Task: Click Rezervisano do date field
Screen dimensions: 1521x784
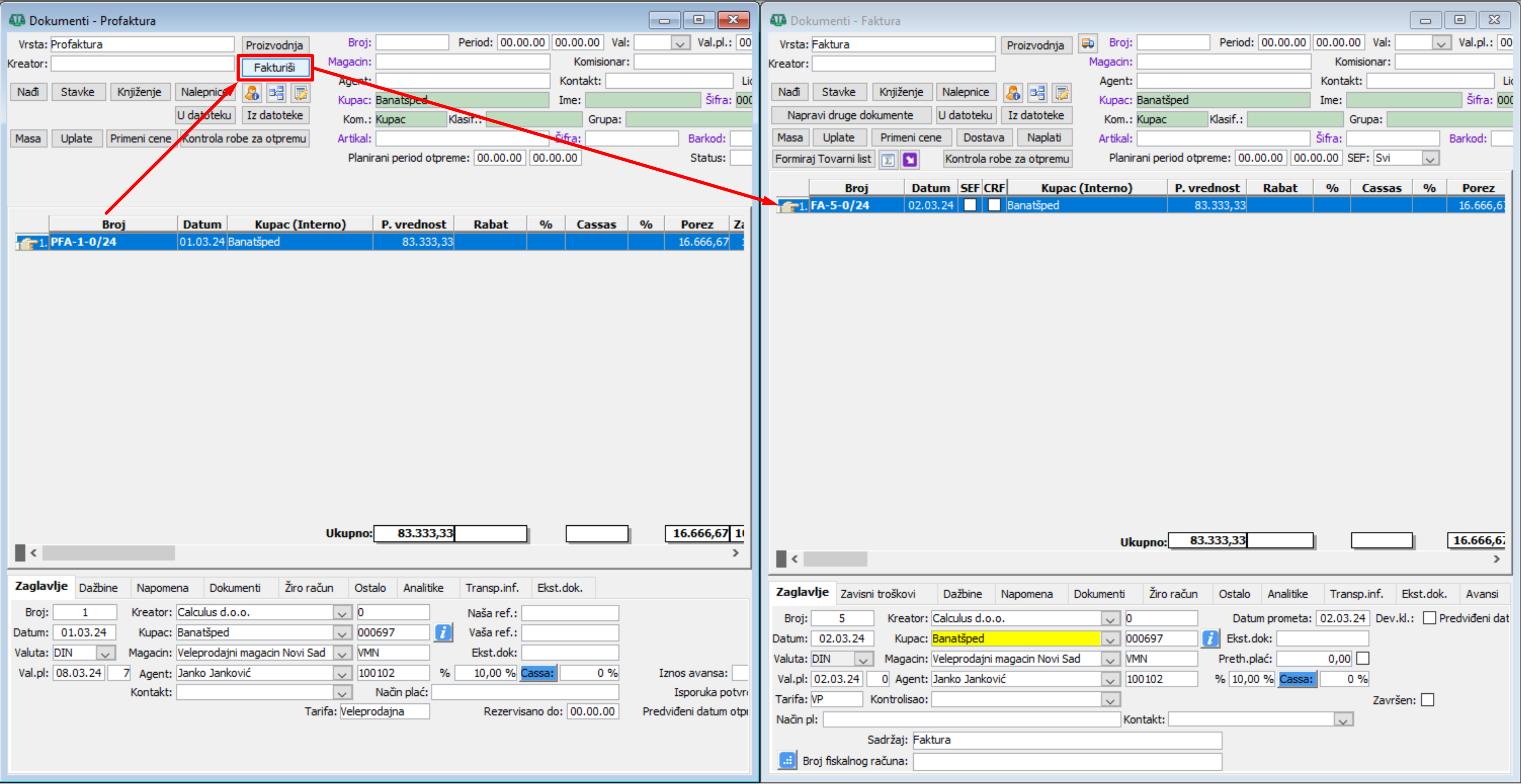Action: [x=592, y=712]
